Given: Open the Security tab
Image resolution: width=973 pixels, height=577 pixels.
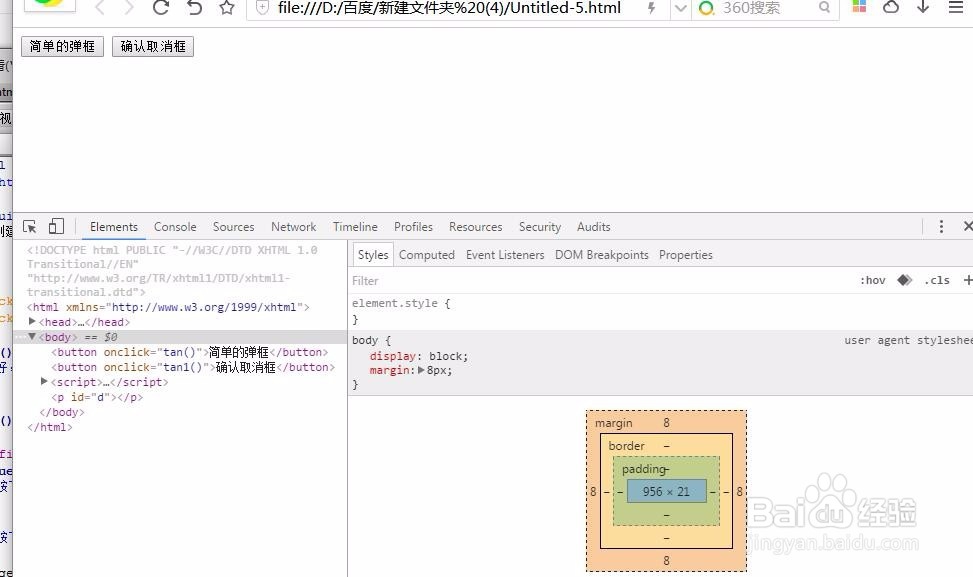Looking at the screenshot, I should point(540,227).
